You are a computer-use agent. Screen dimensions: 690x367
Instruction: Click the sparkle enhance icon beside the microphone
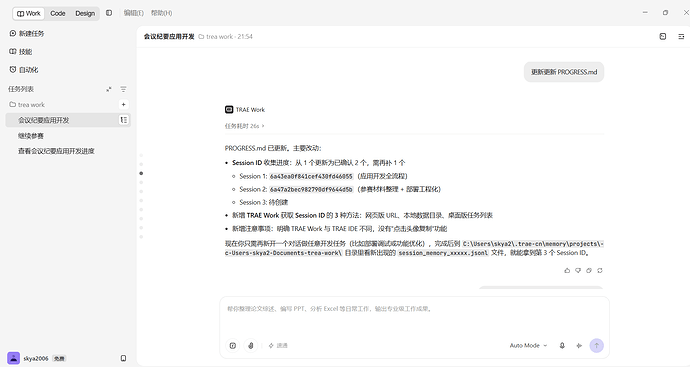pos(579,345)
